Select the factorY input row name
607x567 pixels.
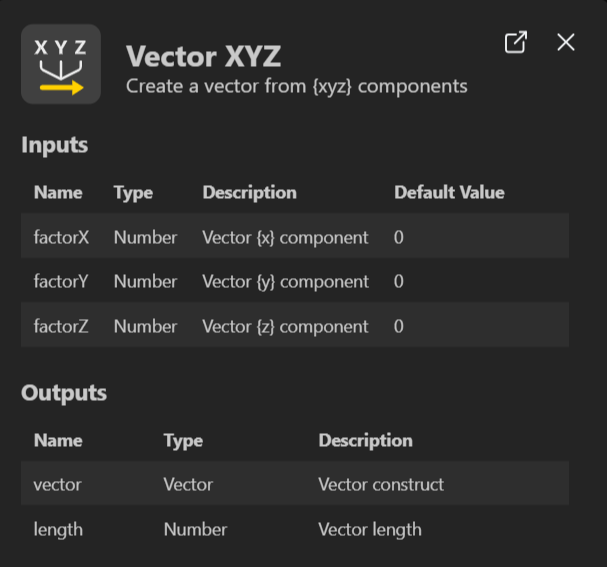[x=61, y=282]
